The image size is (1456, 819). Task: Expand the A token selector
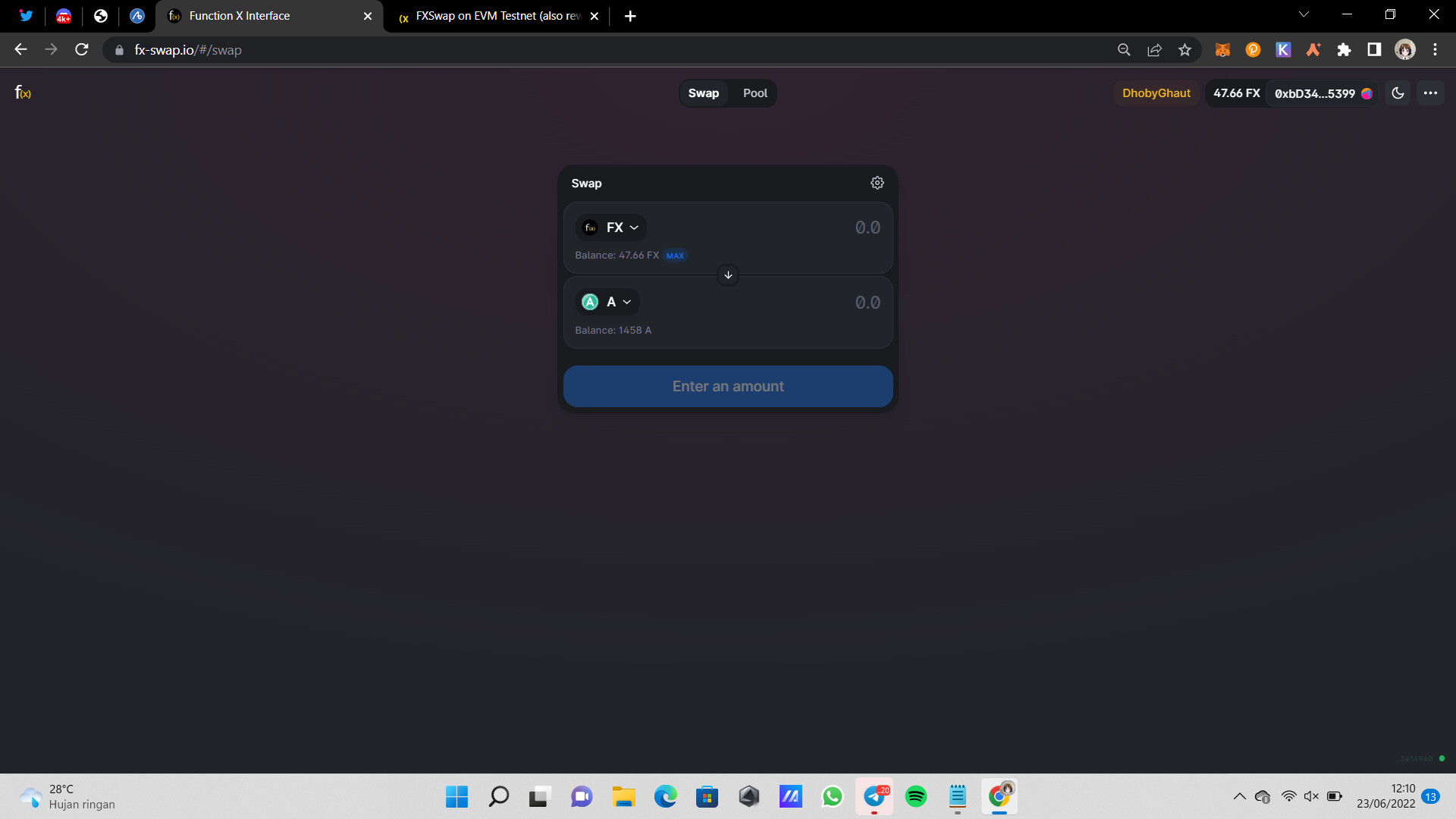click(607, 302)
